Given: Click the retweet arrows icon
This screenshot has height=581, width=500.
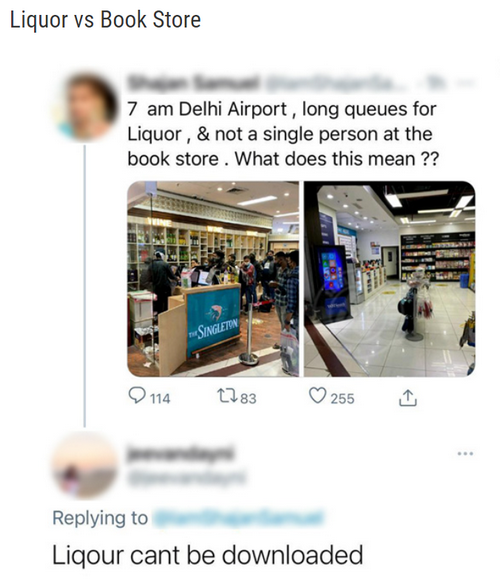Looking at the screenshot, I should tap(227, 395).
